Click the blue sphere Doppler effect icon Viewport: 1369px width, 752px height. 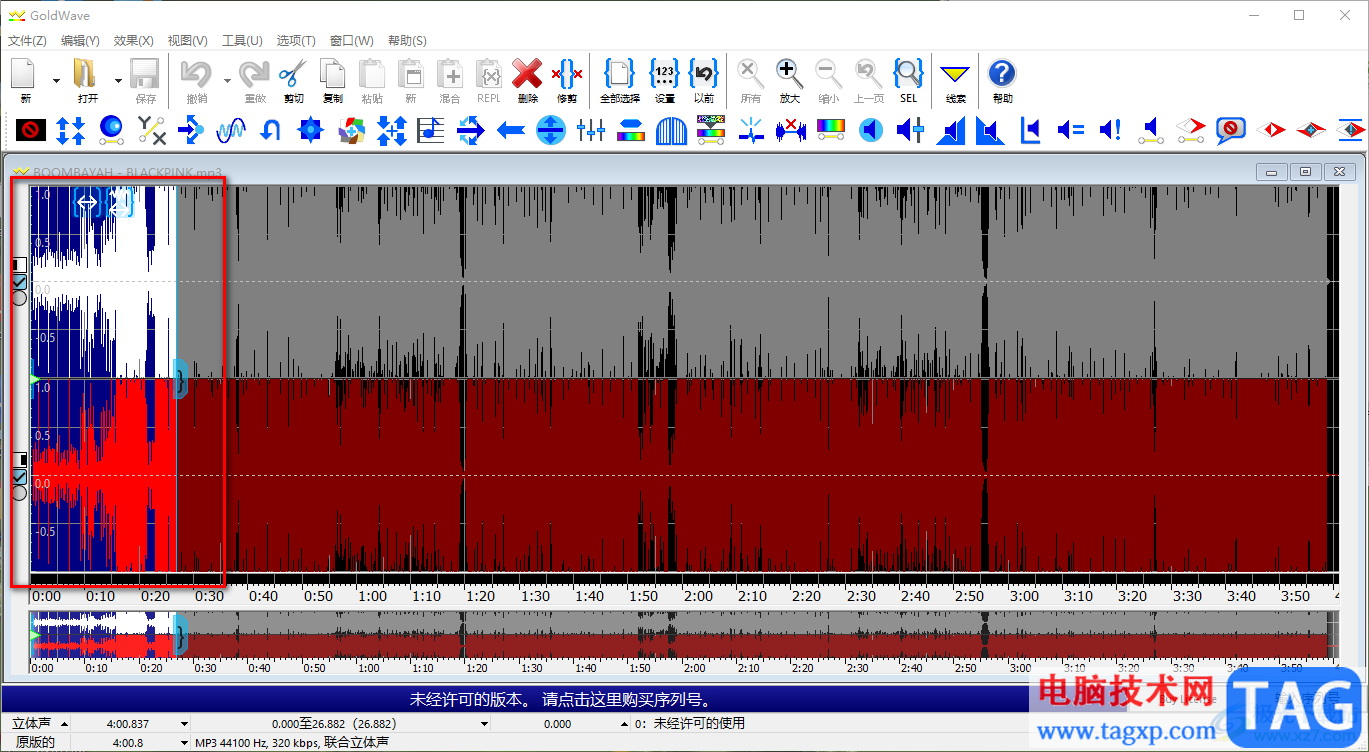tap(111, 129)
